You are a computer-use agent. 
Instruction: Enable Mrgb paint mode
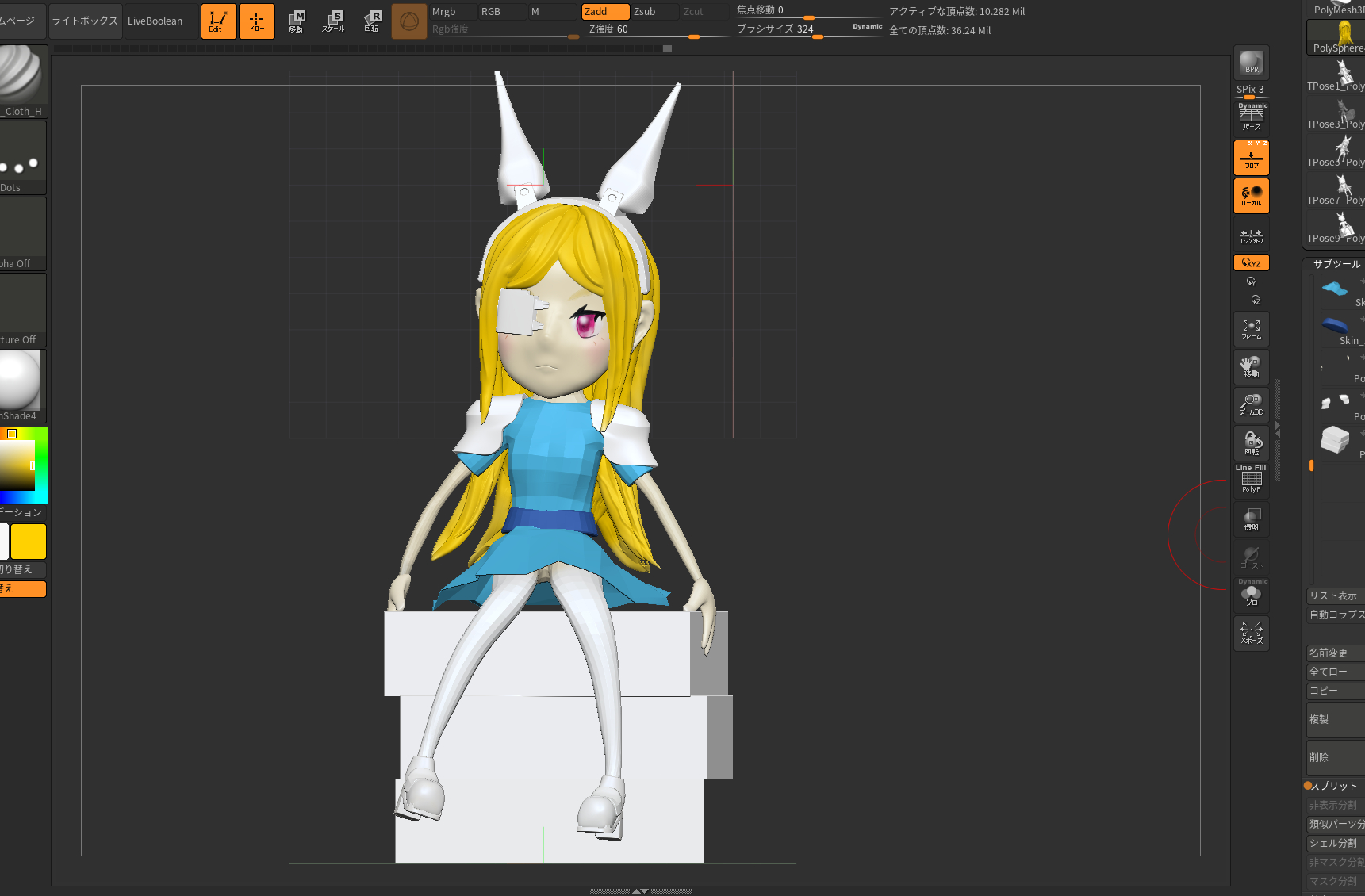(454, 12)
